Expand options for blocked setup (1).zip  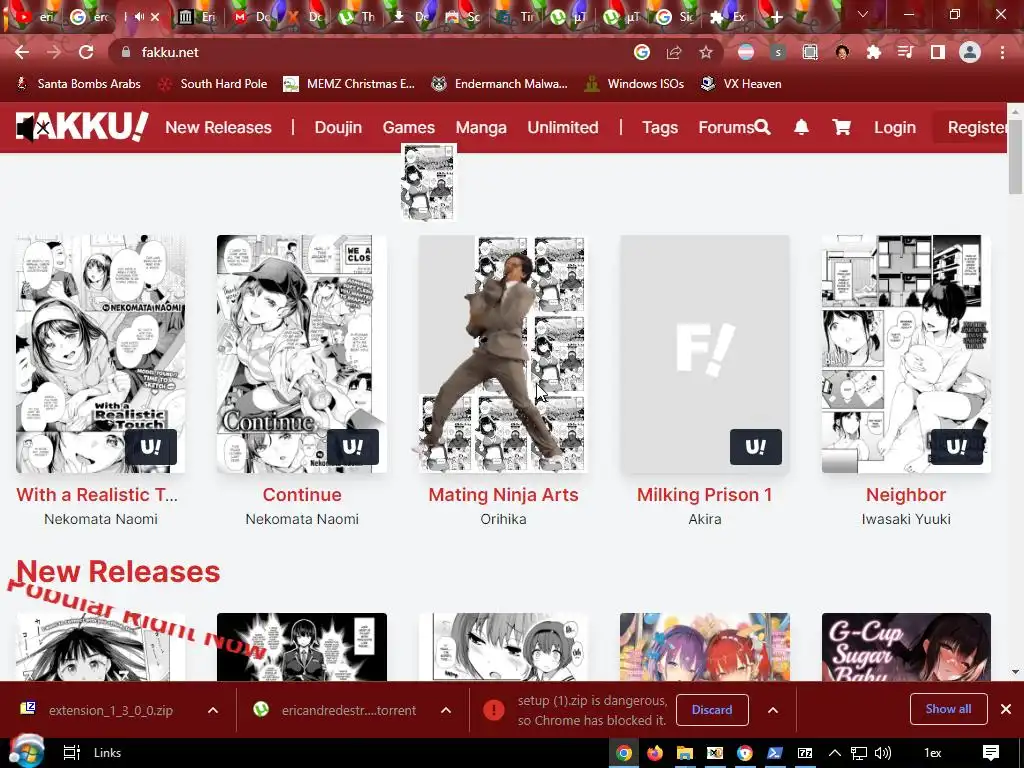pyautogui.click(x=773, y=710)
